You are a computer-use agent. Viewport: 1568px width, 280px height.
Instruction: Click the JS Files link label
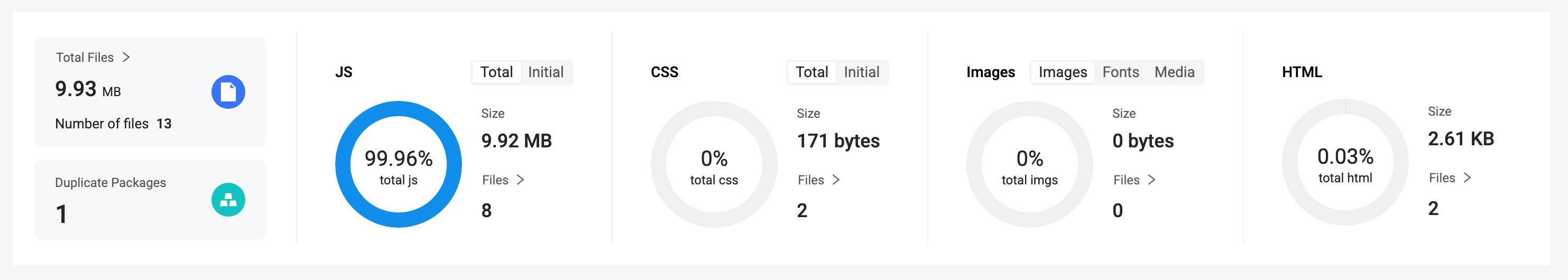(x=495, y=180)
